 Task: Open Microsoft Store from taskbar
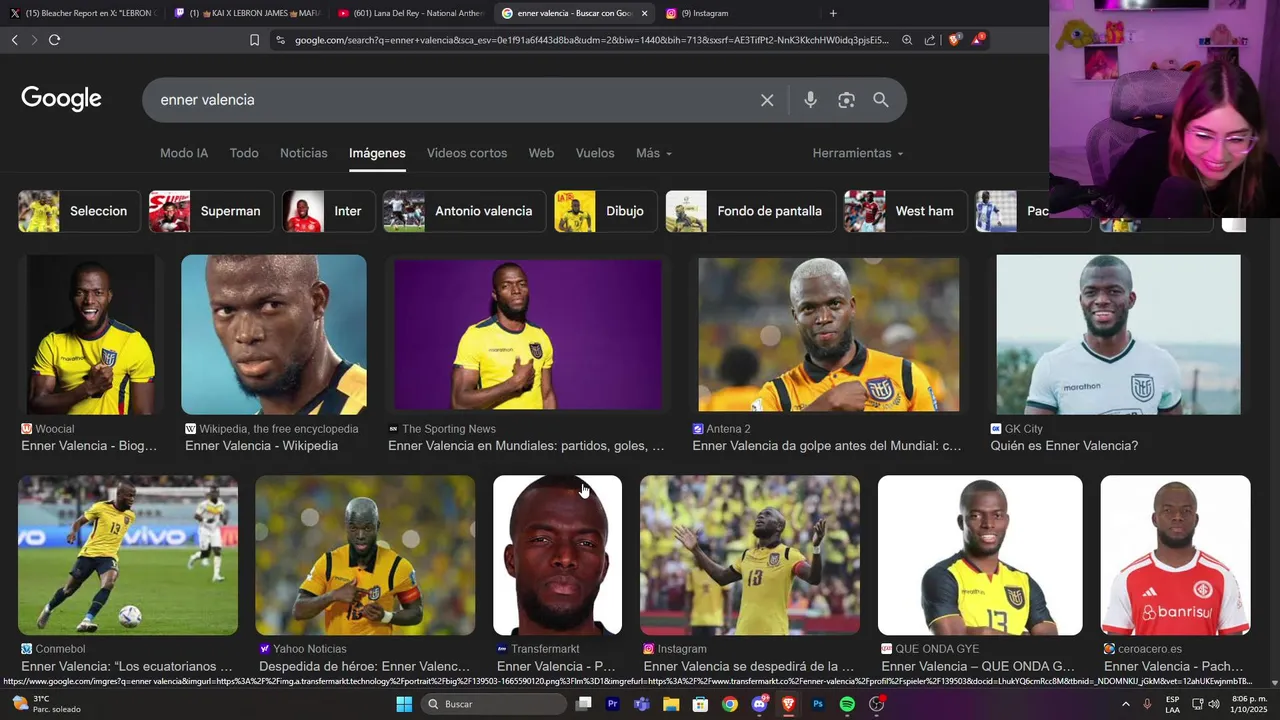tap(701, 704)
